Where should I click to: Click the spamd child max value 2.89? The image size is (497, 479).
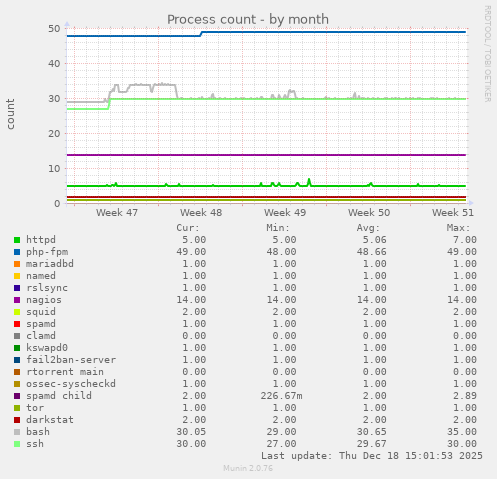coord(465,396)
